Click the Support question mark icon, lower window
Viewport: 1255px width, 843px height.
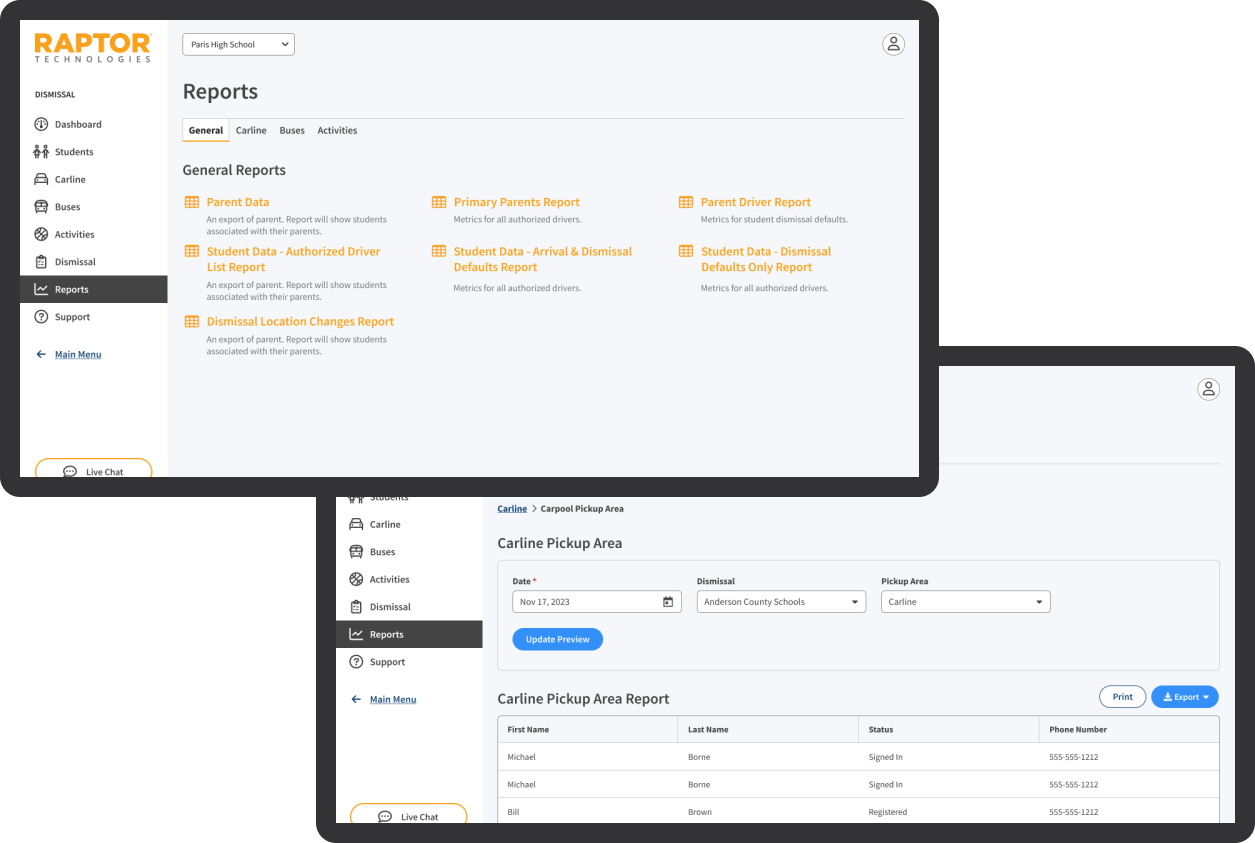coord(356,662)
